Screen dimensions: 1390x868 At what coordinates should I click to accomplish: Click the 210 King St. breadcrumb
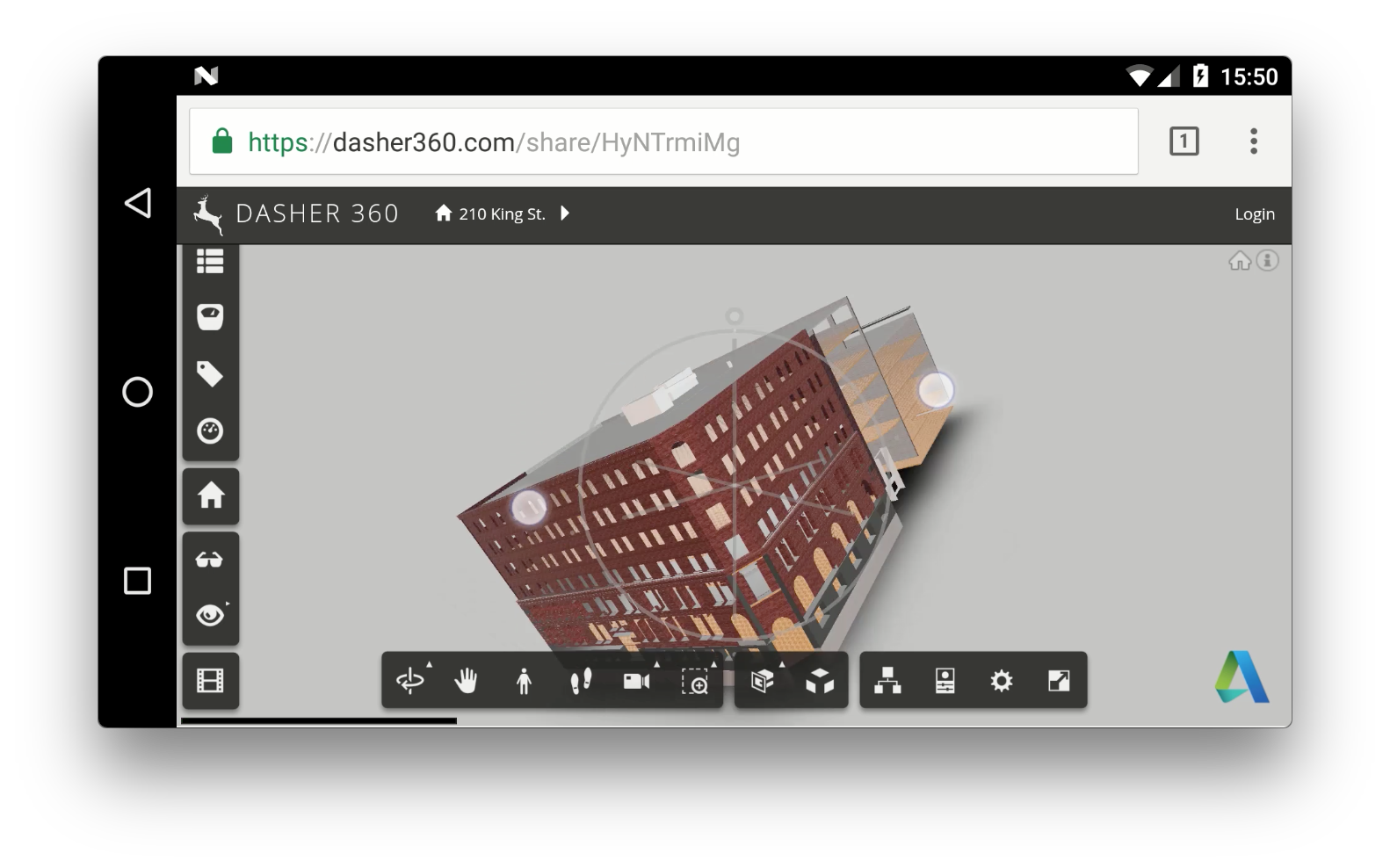[501, 213]
